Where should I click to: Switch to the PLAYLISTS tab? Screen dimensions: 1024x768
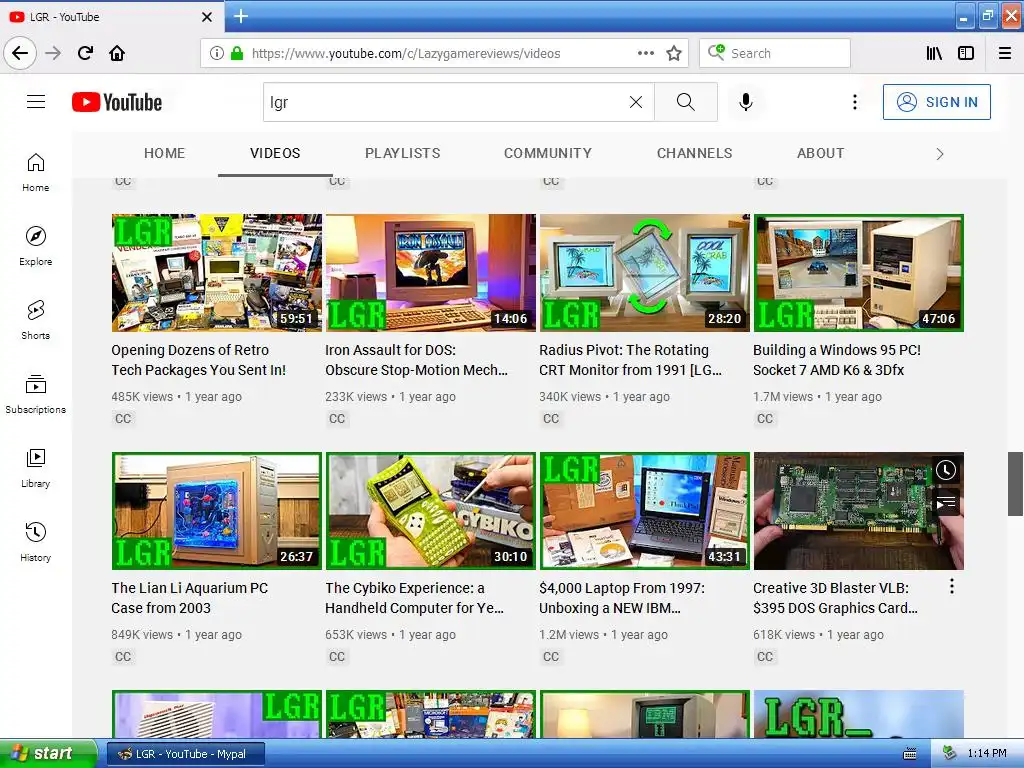coord(402,153)
